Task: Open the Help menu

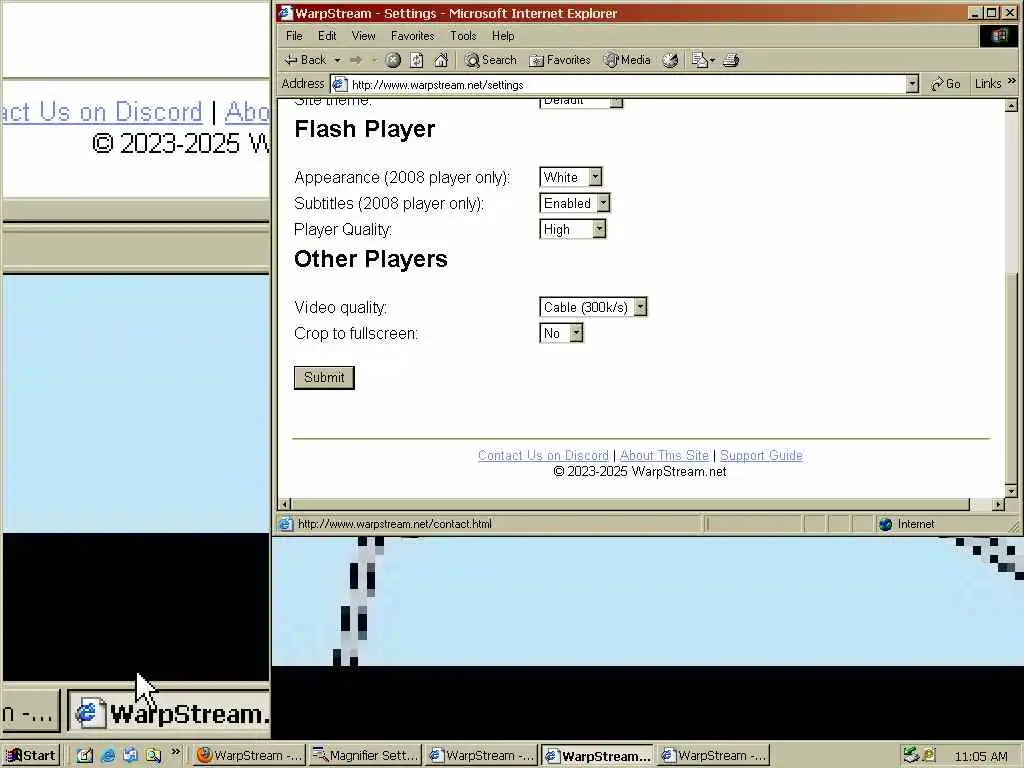Action: [x=503, y=36]
